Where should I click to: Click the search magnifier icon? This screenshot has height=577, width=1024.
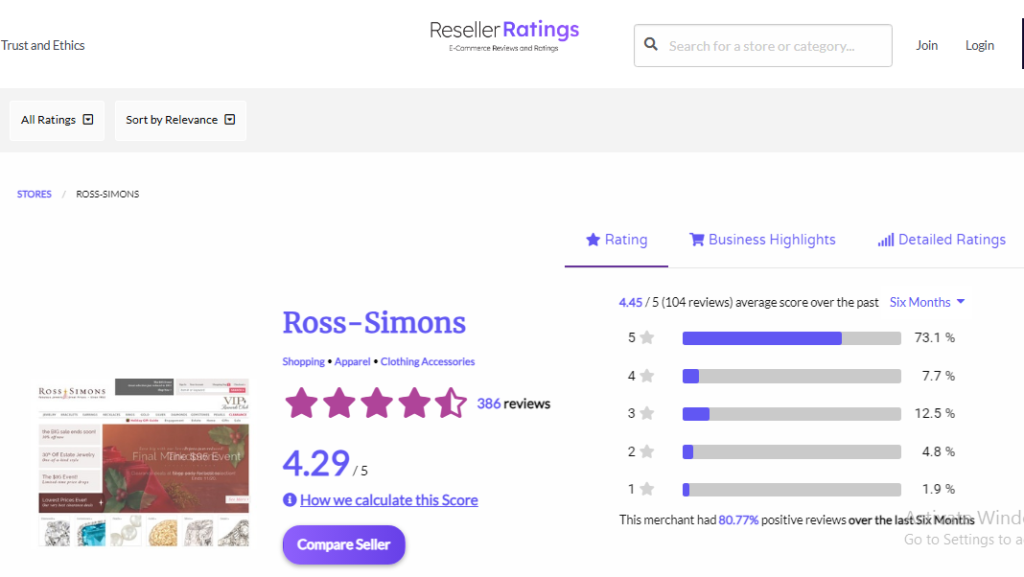click(x=650, y=44)
